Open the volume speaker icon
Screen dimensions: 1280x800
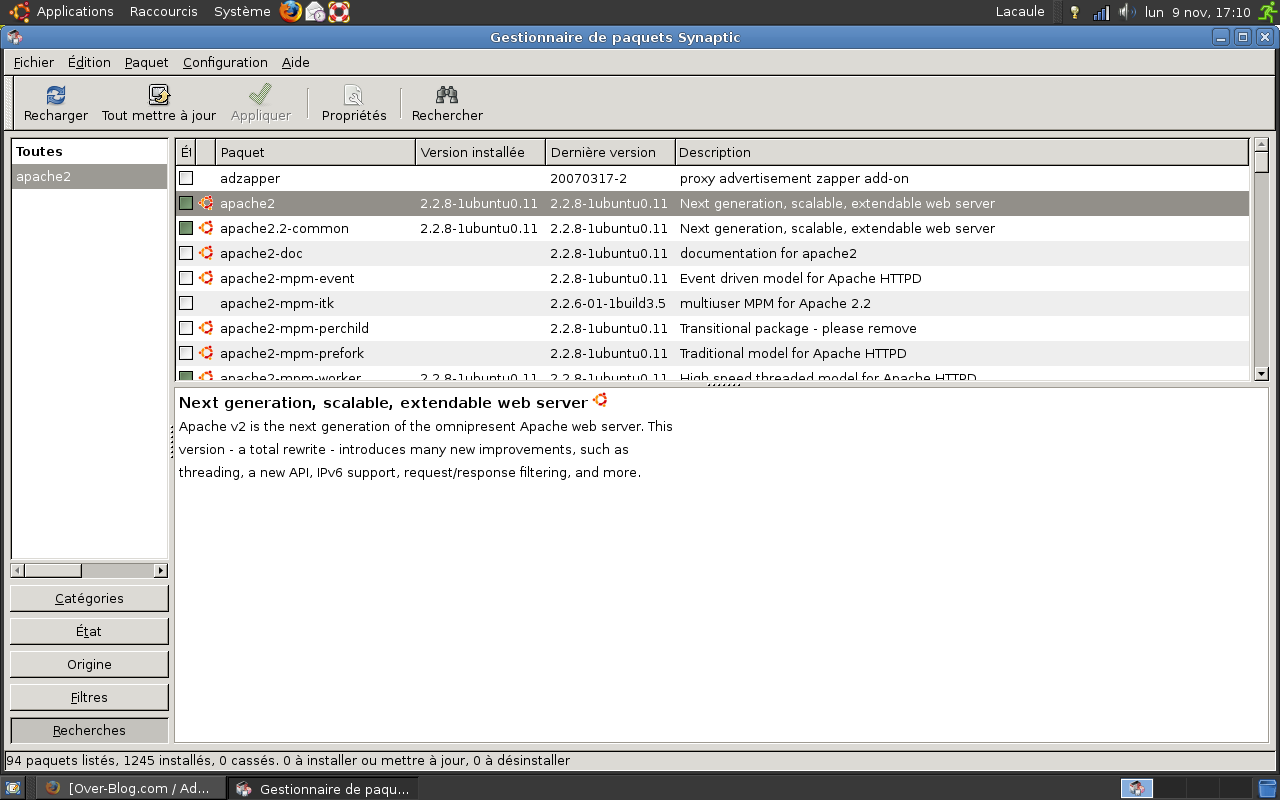coord(1127,12)
